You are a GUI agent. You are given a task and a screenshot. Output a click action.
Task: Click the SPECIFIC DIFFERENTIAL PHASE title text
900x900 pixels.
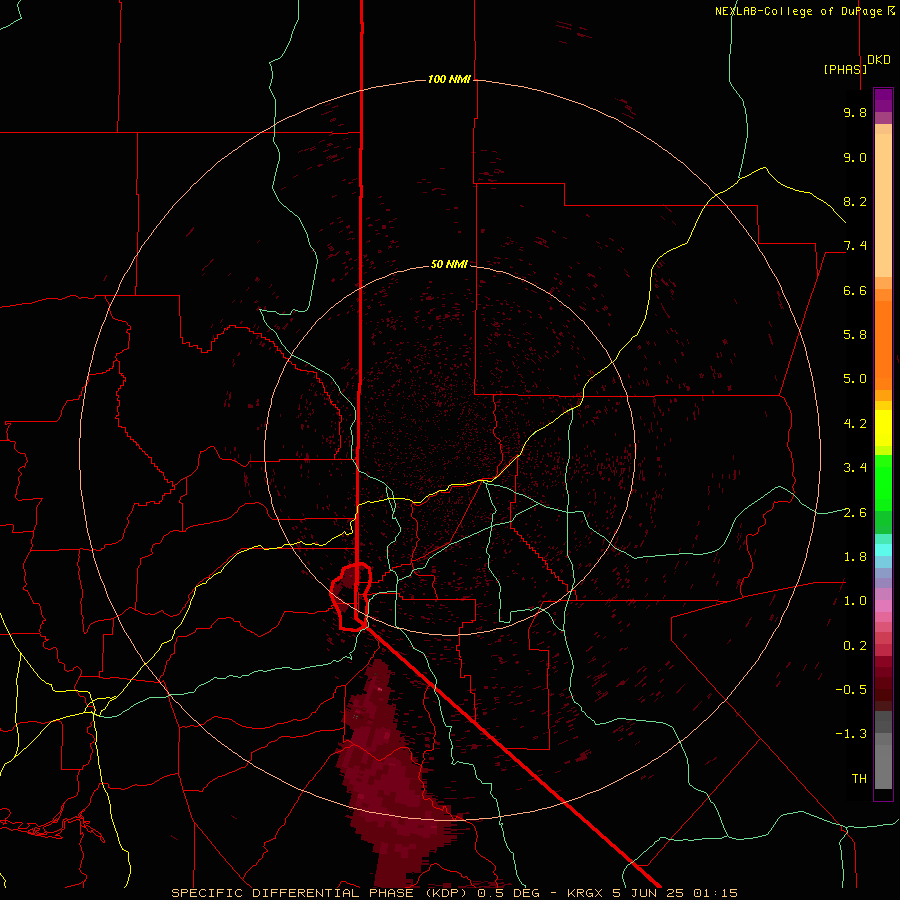292,893
